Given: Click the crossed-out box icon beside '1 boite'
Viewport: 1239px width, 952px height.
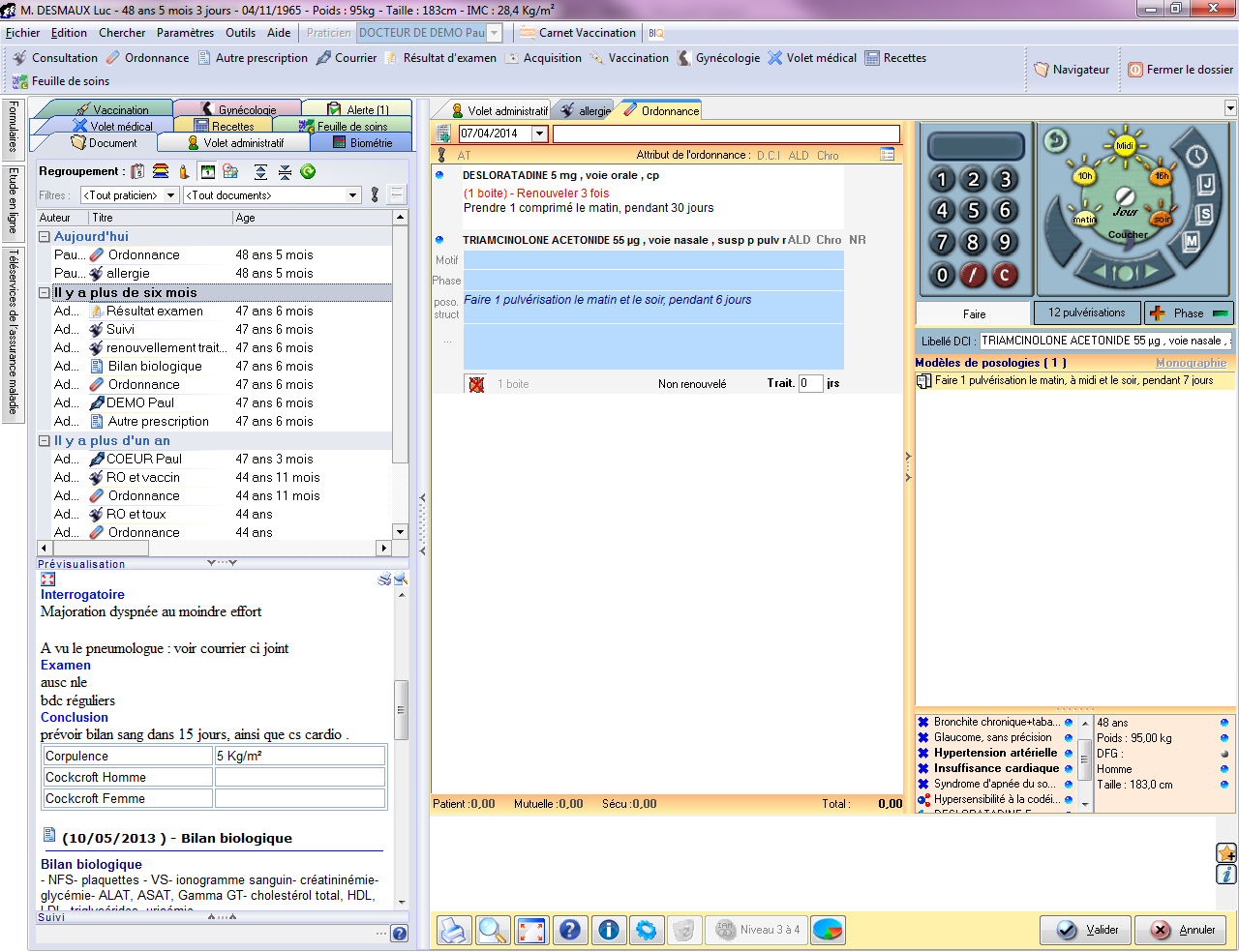Looking at the screenshot, I should coord(476,384).
